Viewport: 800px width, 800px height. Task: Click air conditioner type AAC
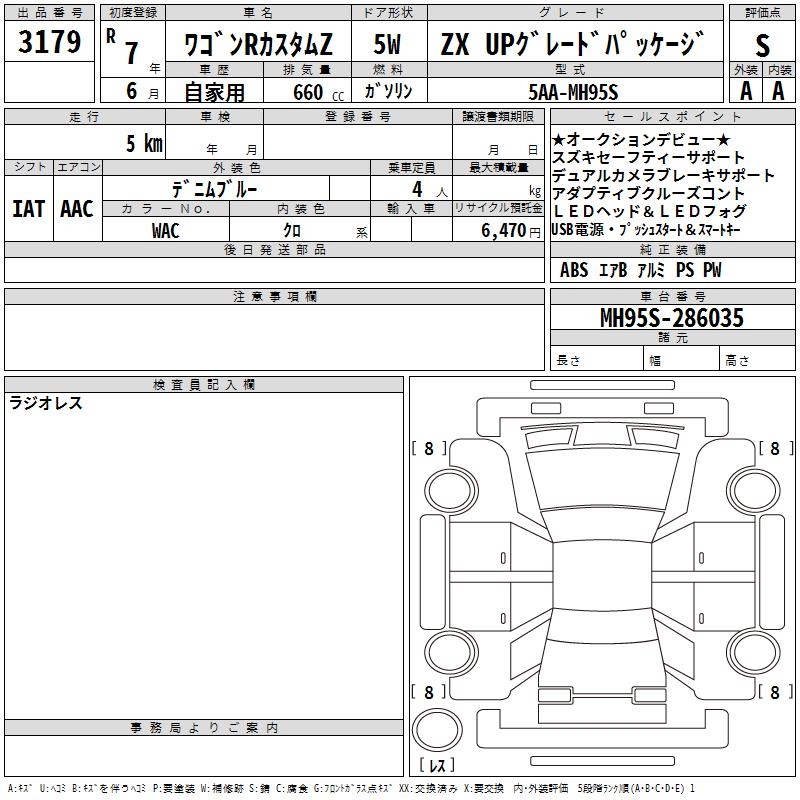[x=77, y=209]
